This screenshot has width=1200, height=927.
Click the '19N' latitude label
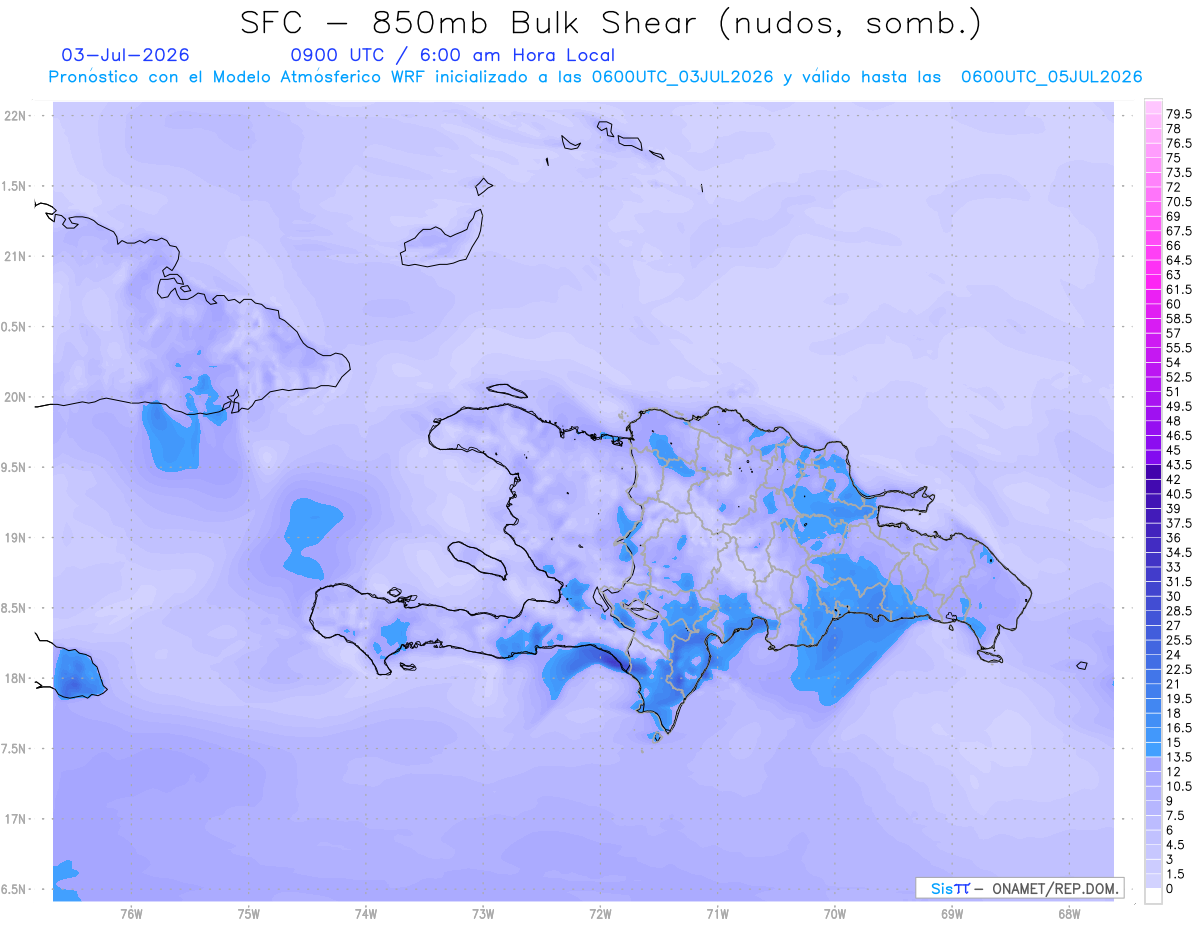[x=17, y=537]
